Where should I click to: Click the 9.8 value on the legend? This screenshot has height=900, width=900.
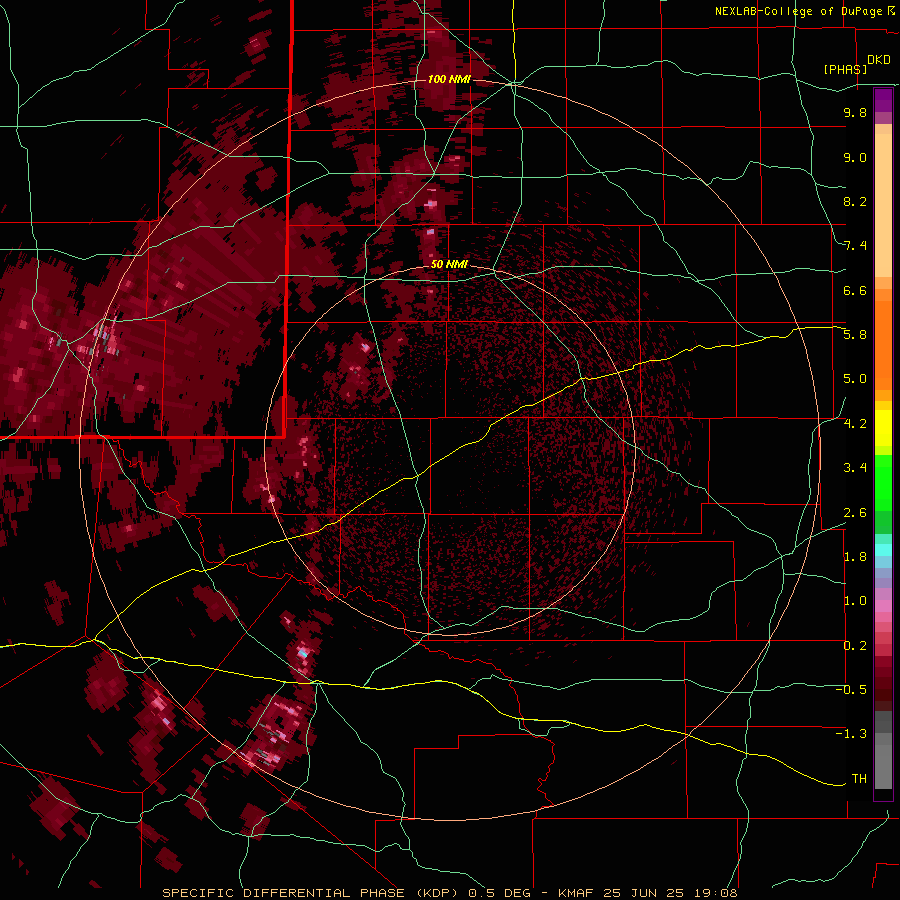click(855, 112)
